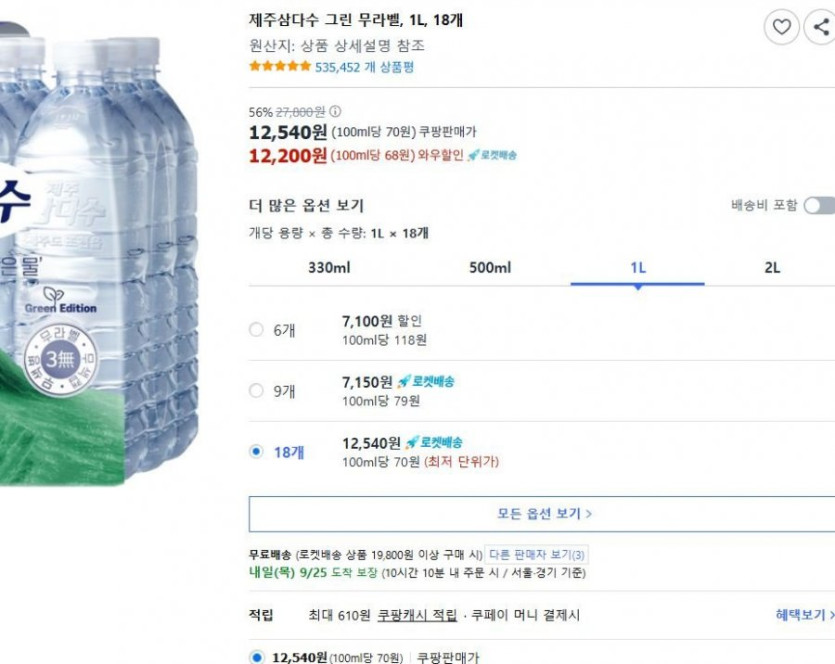Click the rocket delivery badge next to 와우할인

click(492, 155)
